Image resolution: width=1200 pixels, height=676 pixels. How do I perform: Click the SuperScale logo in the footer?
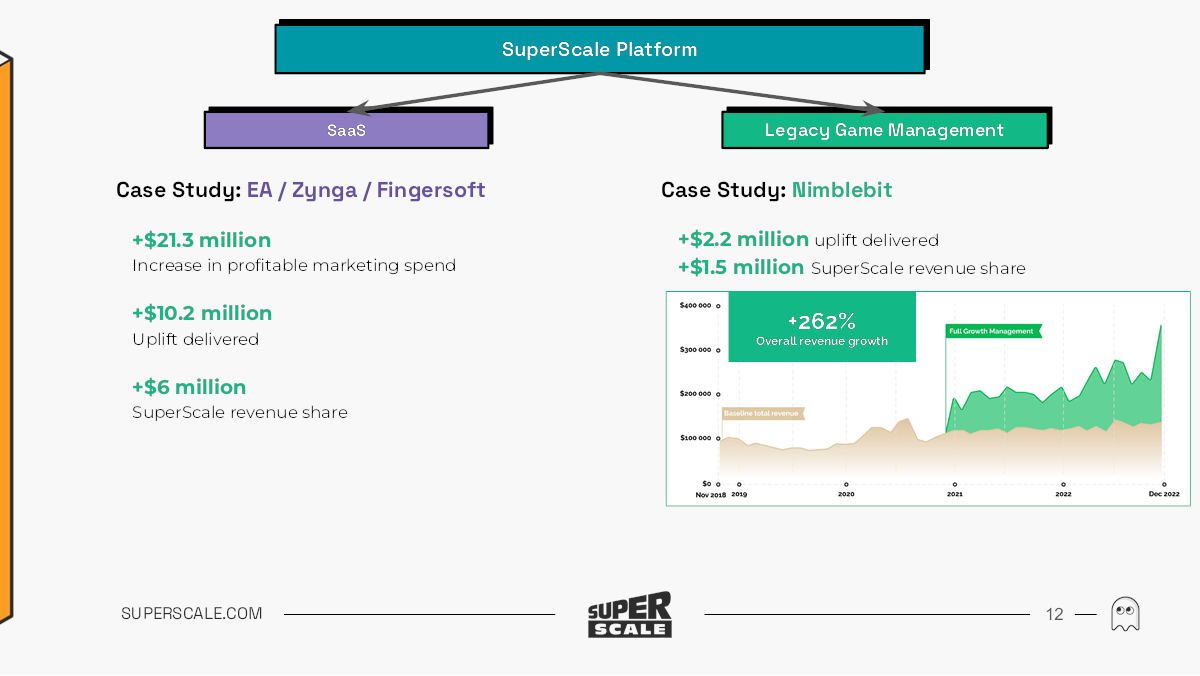pyautogui.click(x=629, y=614)
